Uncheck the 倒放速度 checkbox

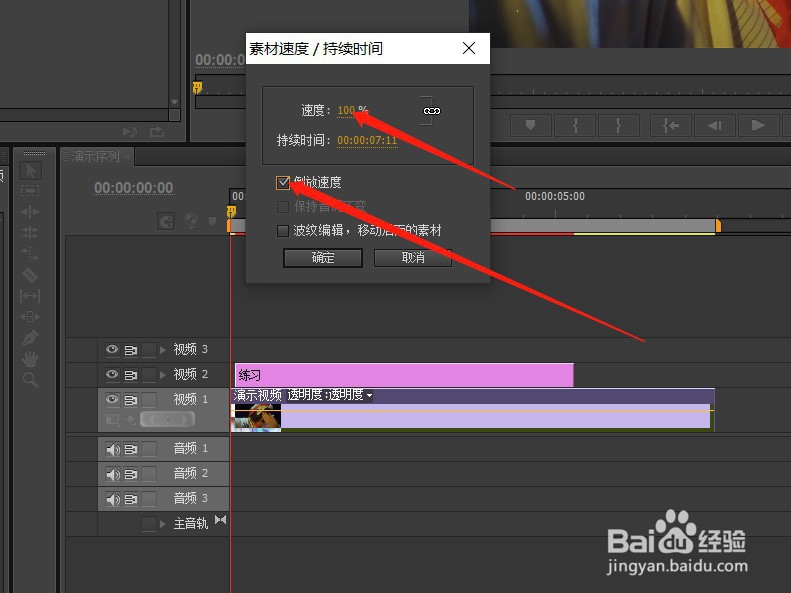[283, 183]
